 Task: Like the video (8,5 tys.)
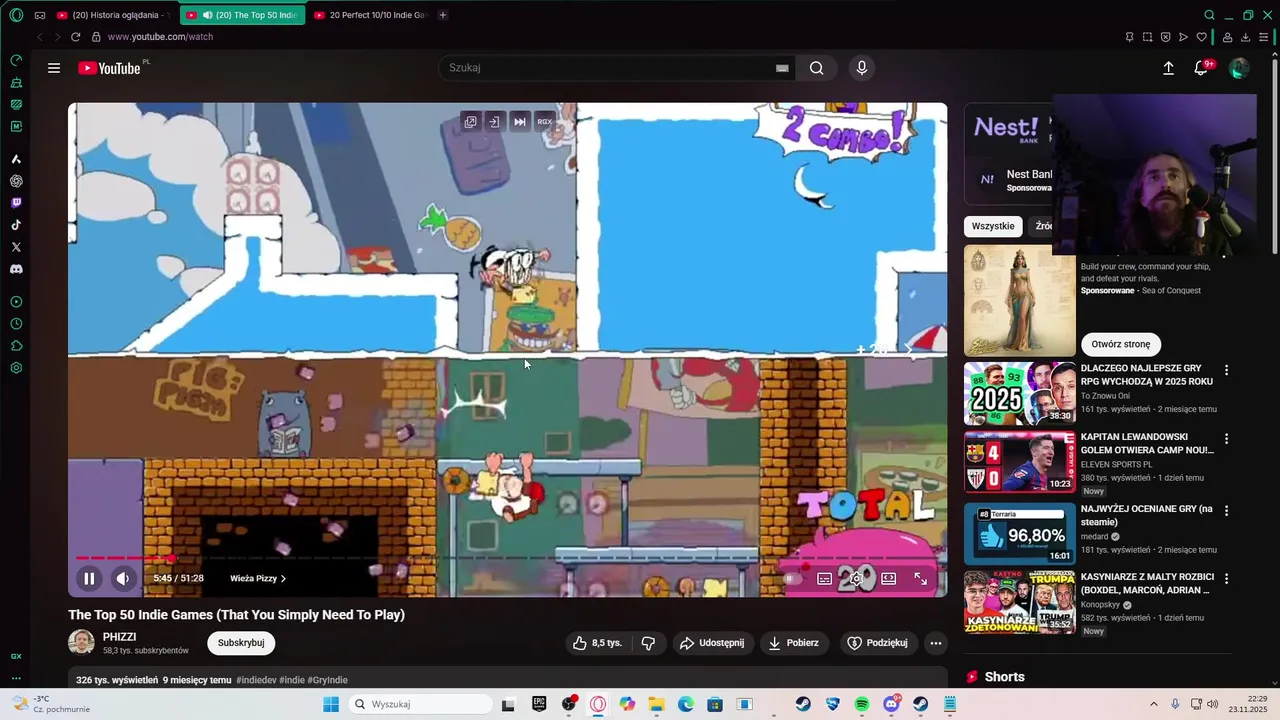pos(598,643)
